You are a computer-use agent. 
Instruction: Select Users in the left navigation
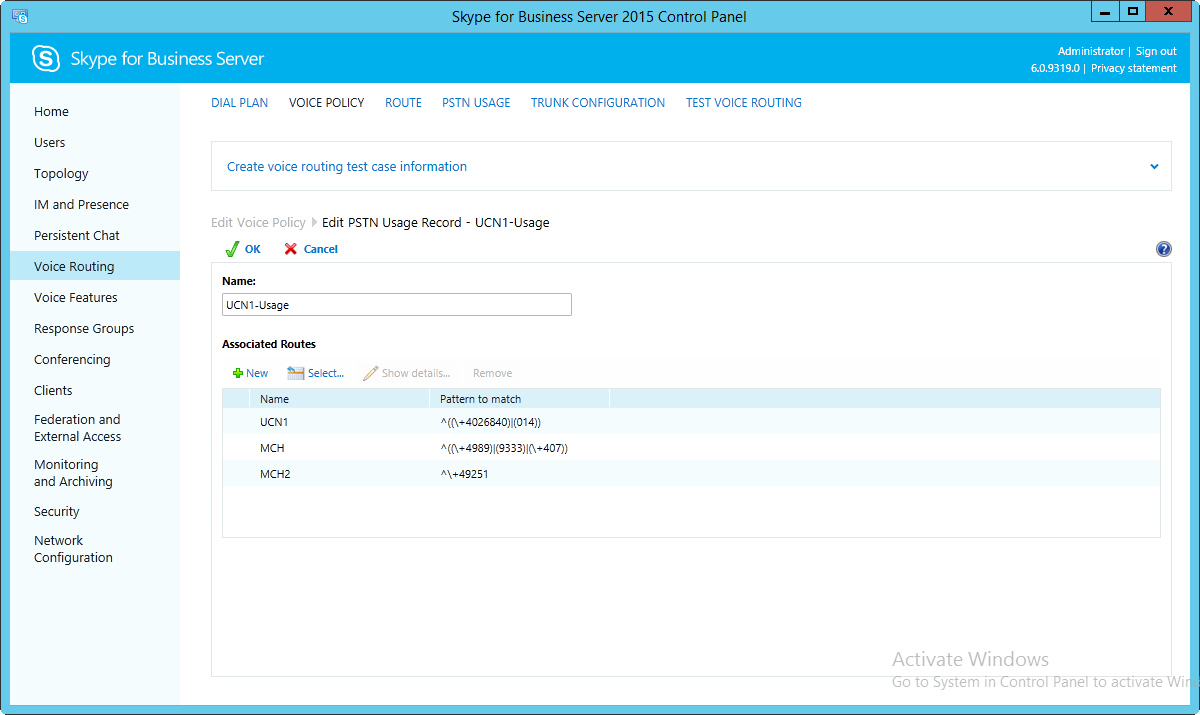point(49,143)
